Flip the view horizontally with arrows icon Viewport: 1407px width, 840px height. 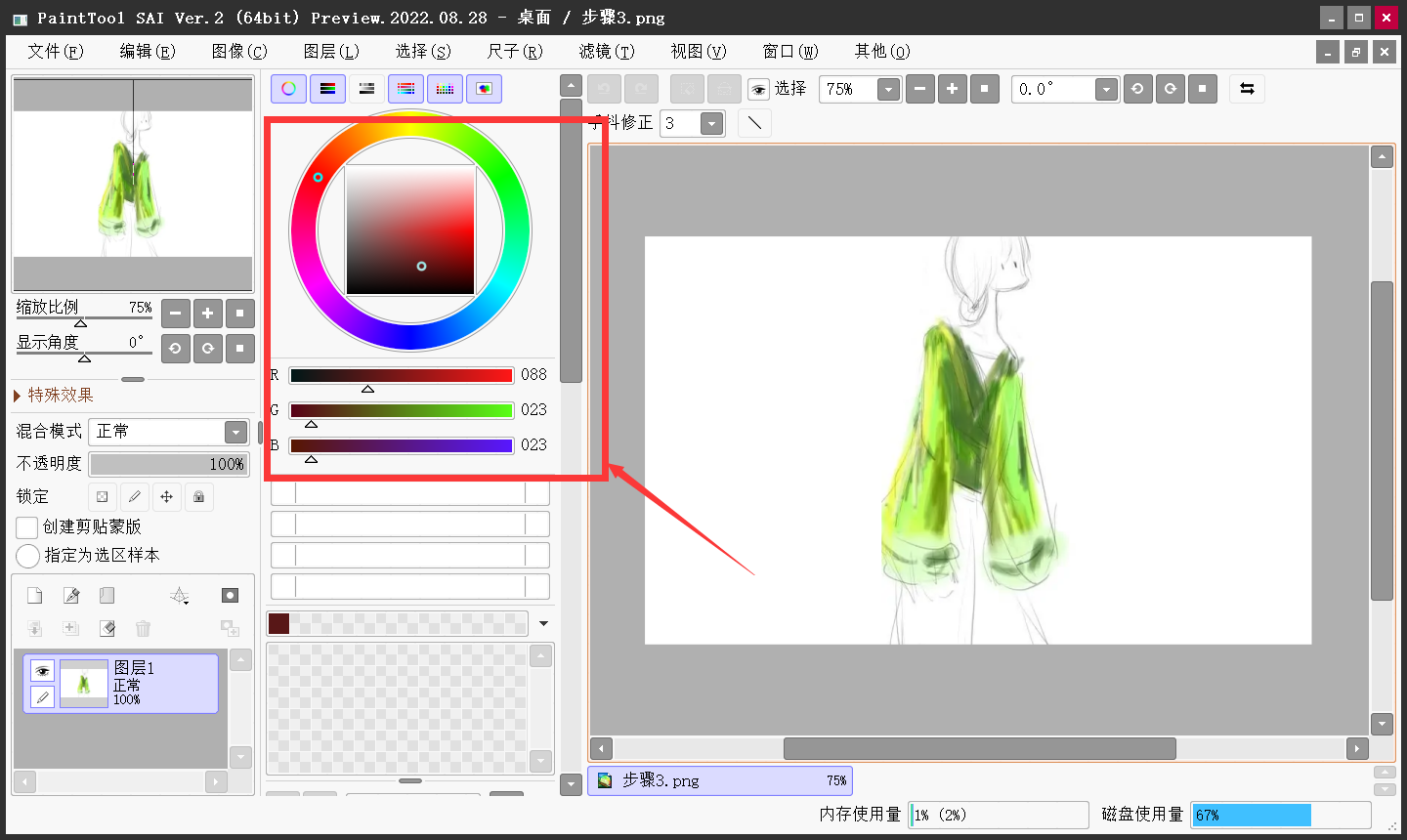click(1247, 89)
